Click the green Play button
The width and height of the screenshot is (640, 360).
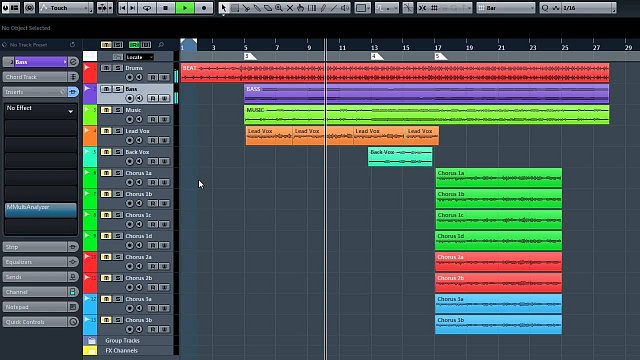(x=184, y=8)
